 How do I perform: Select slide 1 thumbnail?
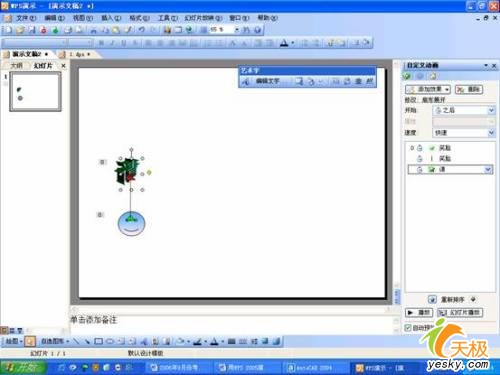click(35, 91)
